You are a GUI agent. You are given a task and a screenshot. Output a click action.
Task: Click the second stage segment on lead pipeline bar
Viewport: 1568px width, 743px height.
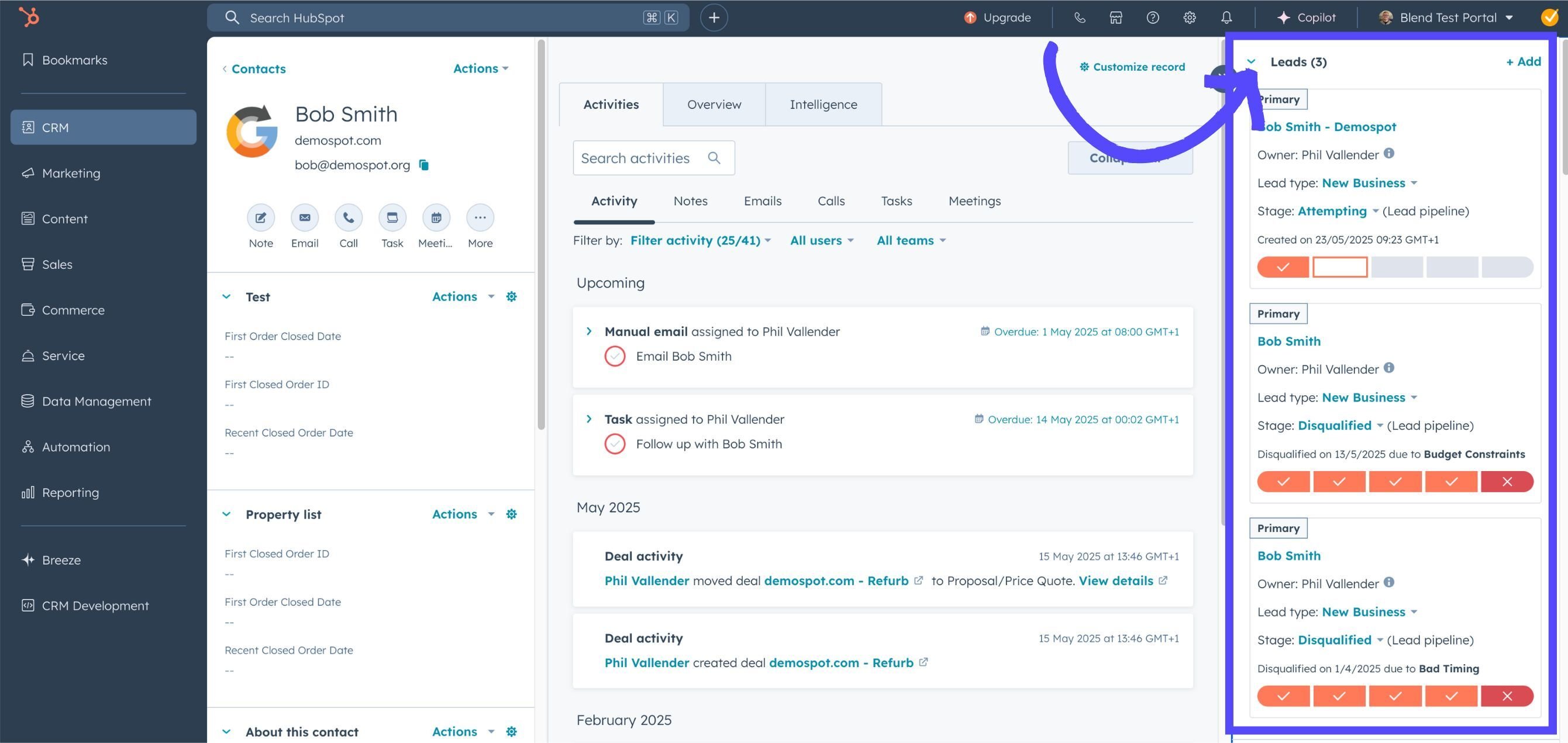pyautogui.click(x=1339, y=267)
